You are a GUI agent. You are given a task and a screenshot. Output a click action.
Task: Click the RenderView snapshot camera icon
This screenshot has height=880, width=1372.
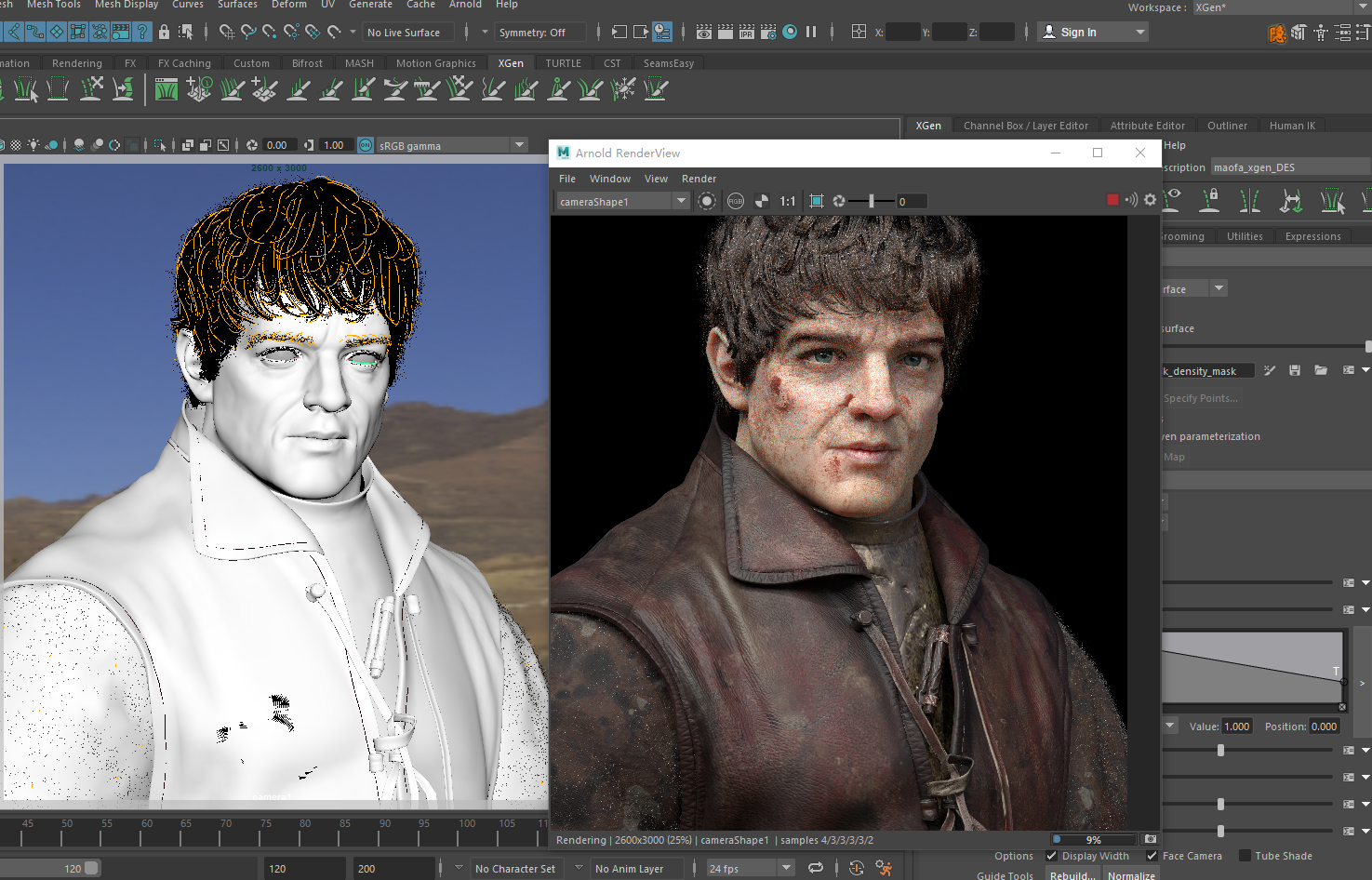click(1151, 839)
